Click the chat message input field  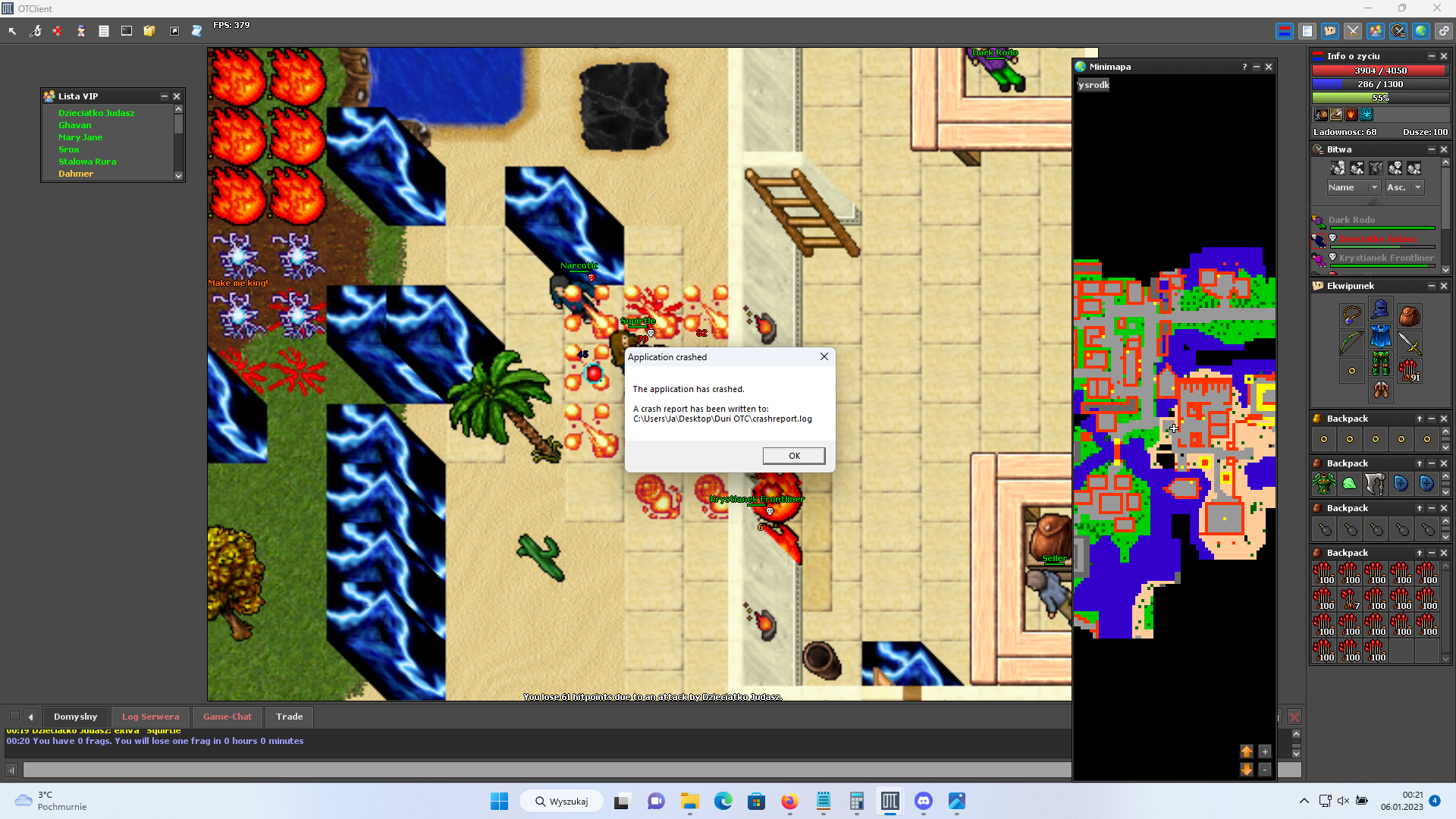[x=547, y=770]
